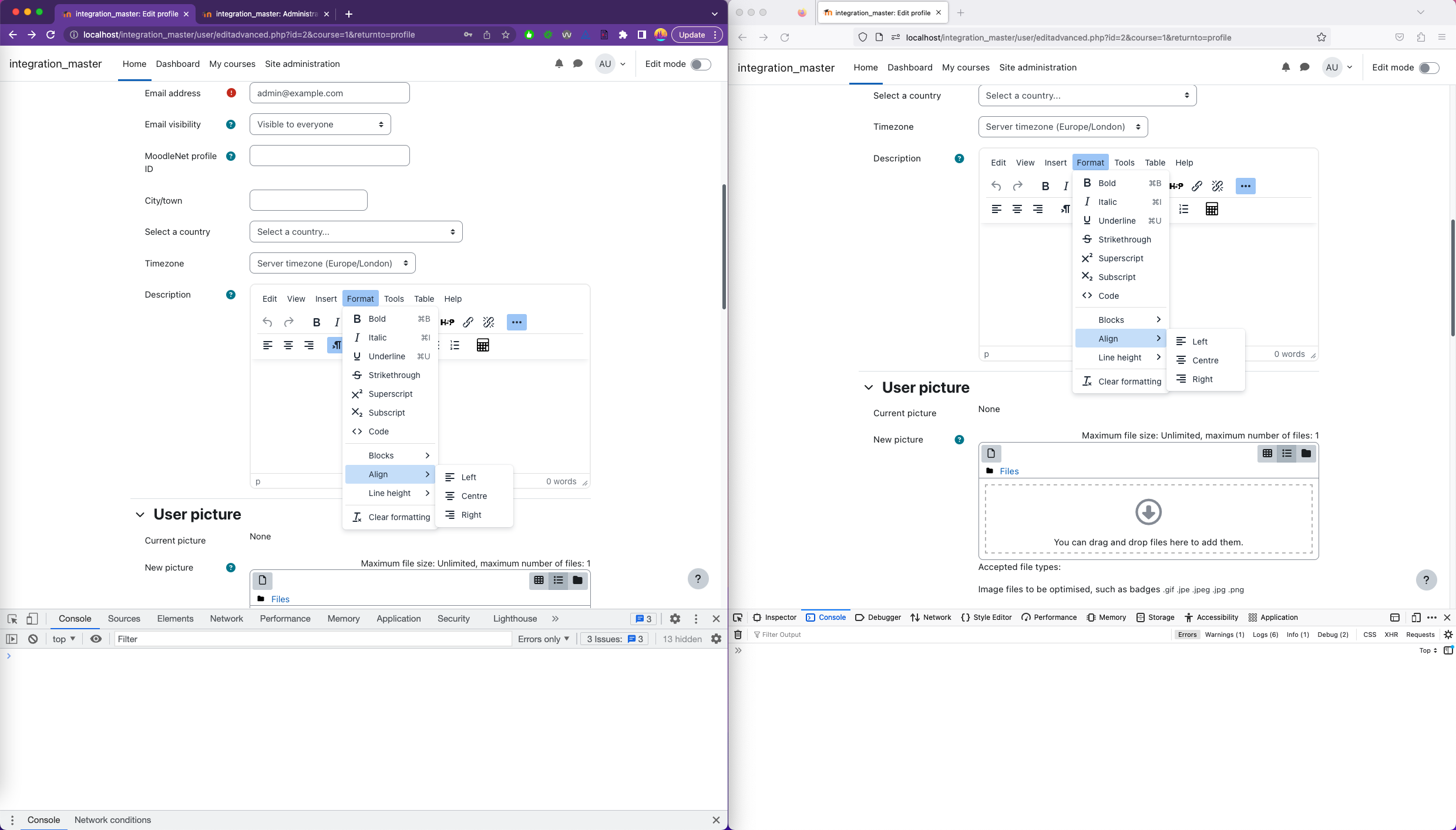Click numbered list icon in Chrome editor
Image resolution: width=1456 pixels, height=830 pixels.
(x=455, y=345)
